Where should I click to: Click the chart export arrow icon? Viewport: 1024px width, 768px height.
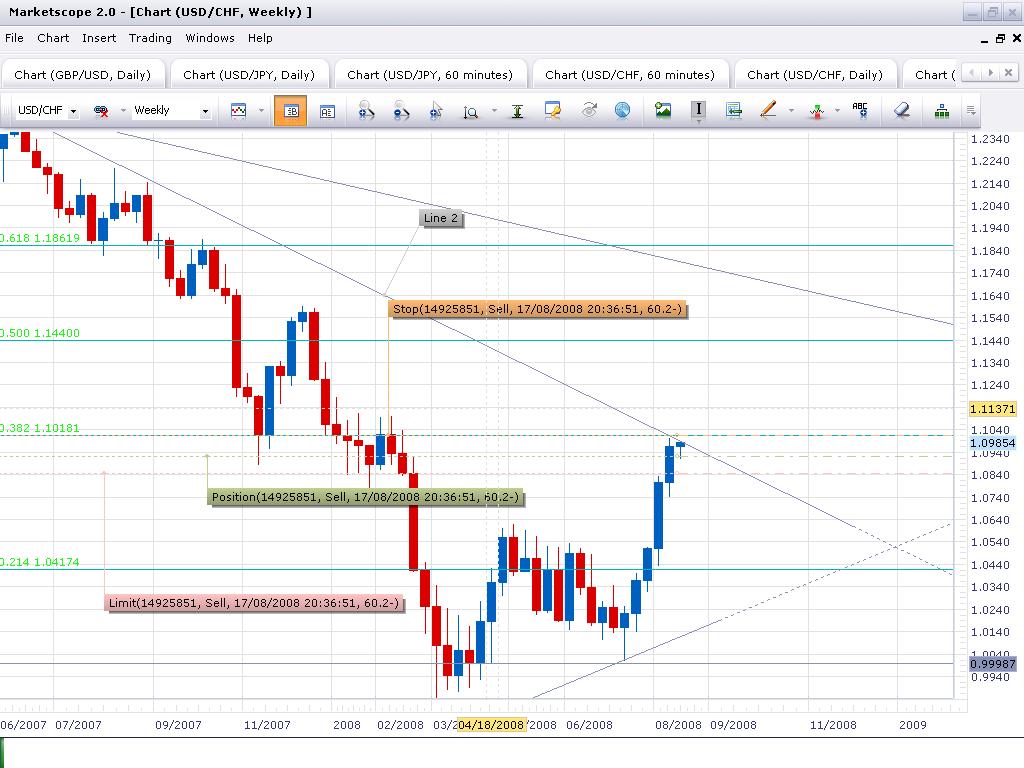733,110
